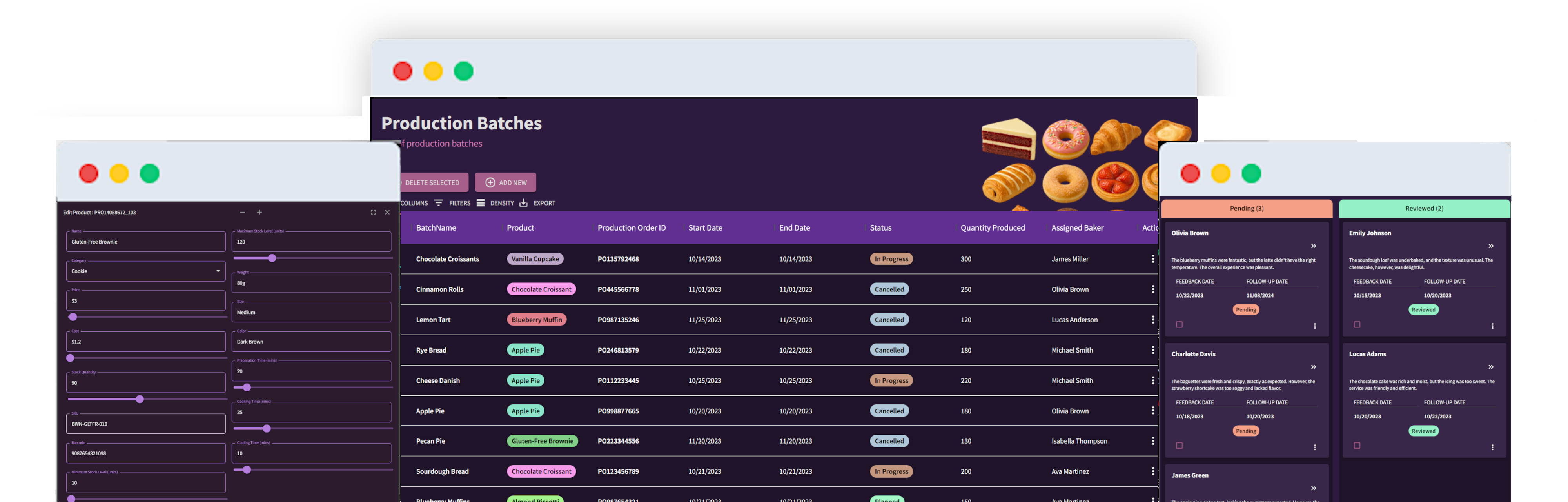This screenshot has width=1568, height=502.
Task: Expand Charlotte Davis card with double chevron
Action: point(1314,367)
